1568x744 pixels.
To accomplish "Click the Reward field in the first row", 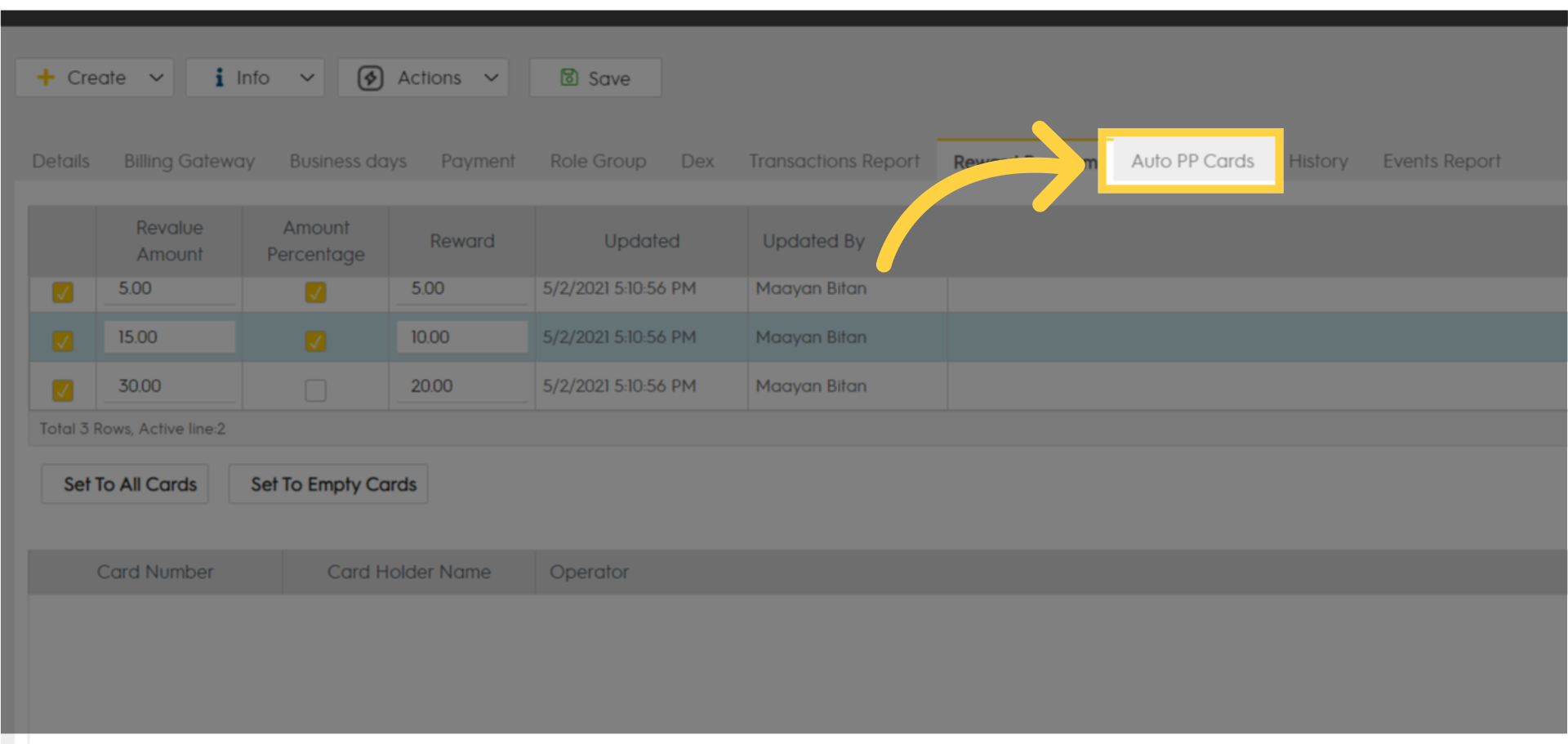I will [x=462, y=290].
